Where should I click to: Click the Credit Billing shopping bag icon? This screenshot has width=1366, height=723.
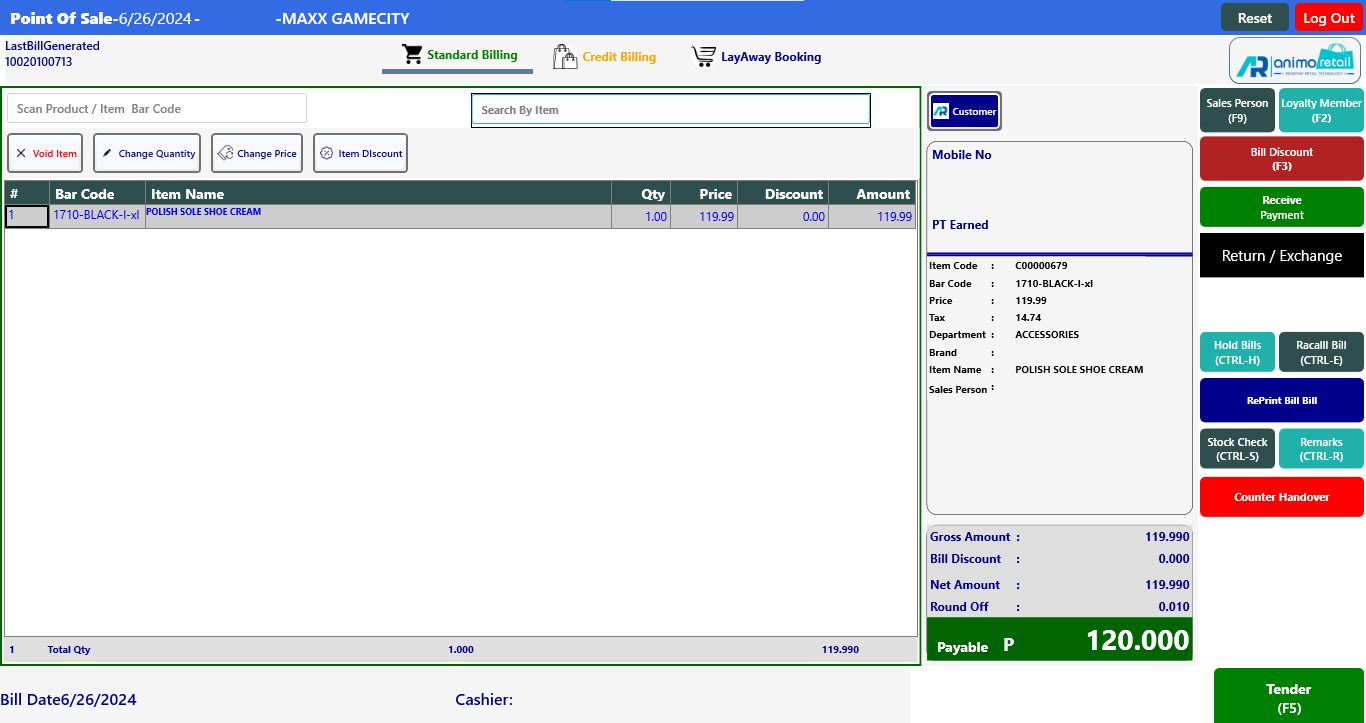(x=565, y=56)
